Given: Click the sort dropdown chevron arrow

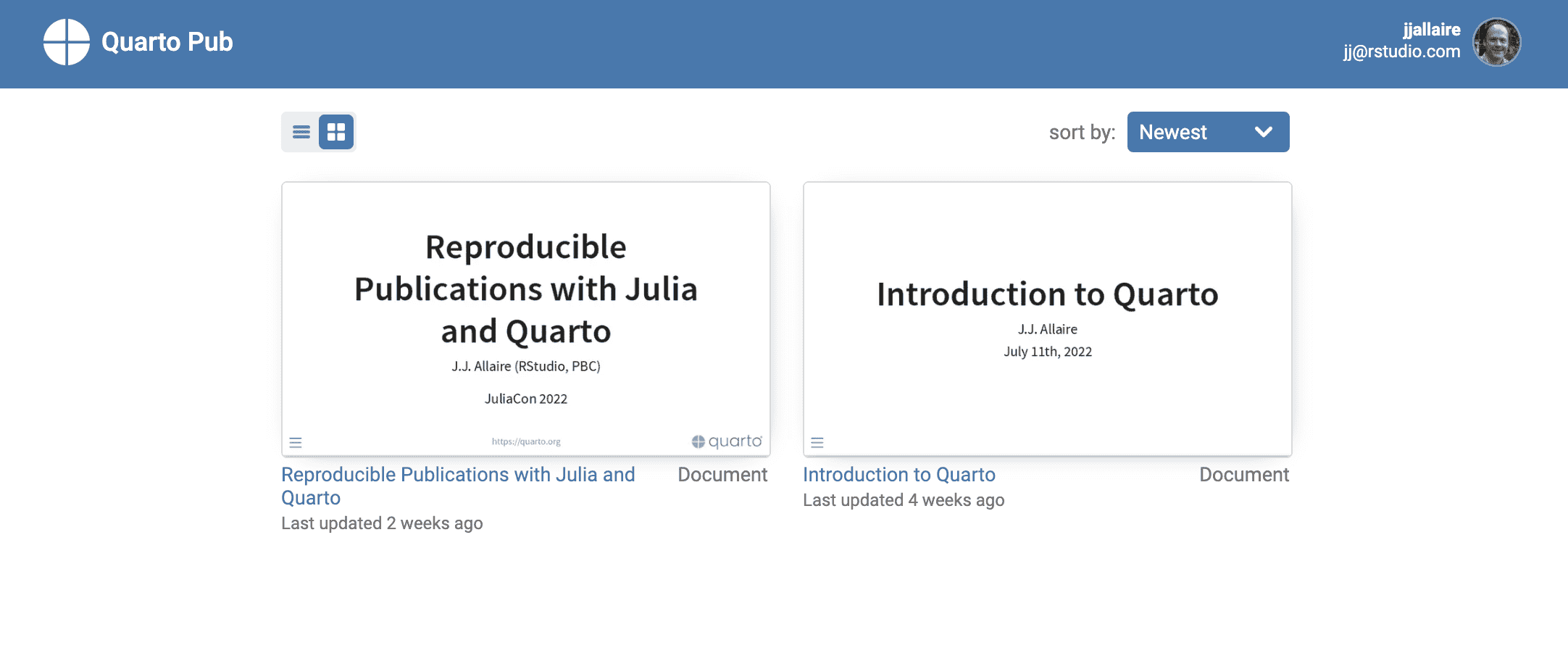Looking at the screenshot, I should 1263,132.
